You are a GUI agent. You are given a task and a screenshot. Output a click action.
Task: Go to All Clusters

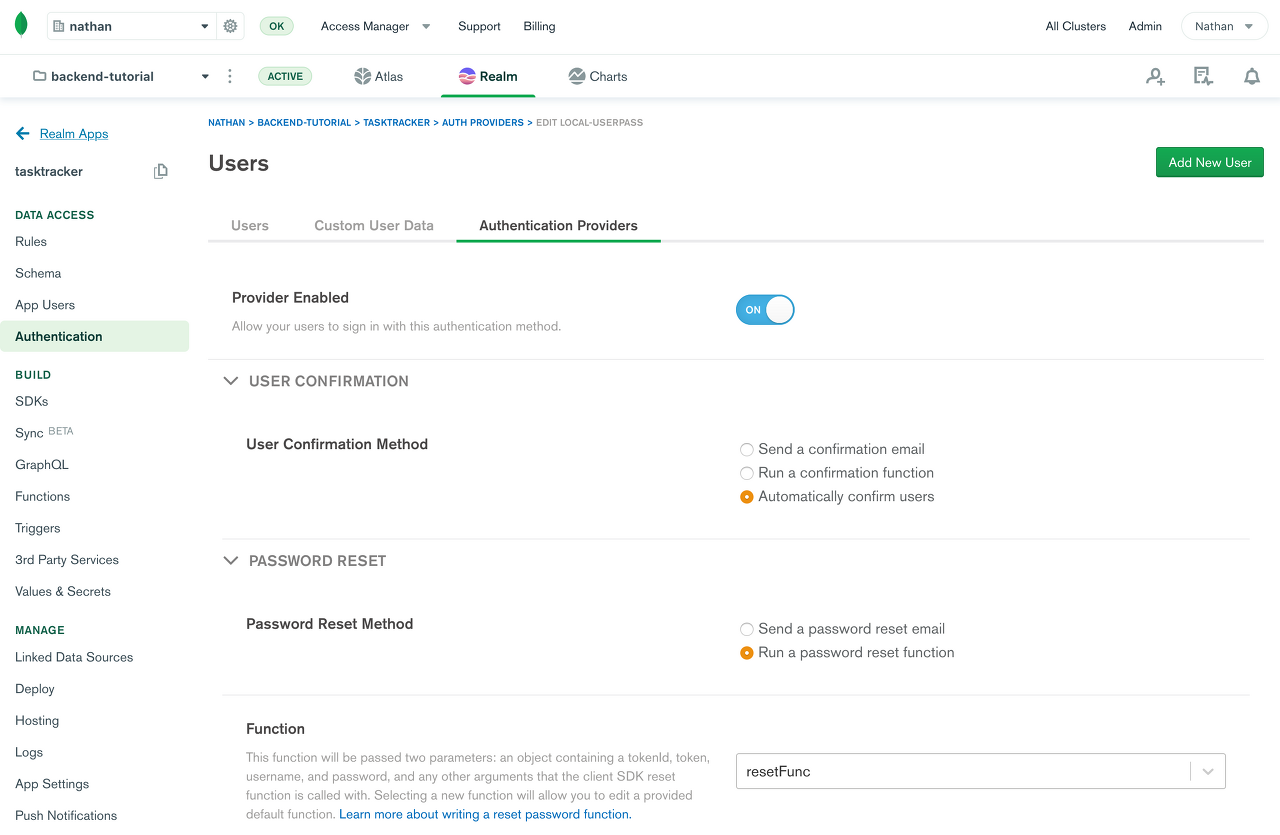1076,26
